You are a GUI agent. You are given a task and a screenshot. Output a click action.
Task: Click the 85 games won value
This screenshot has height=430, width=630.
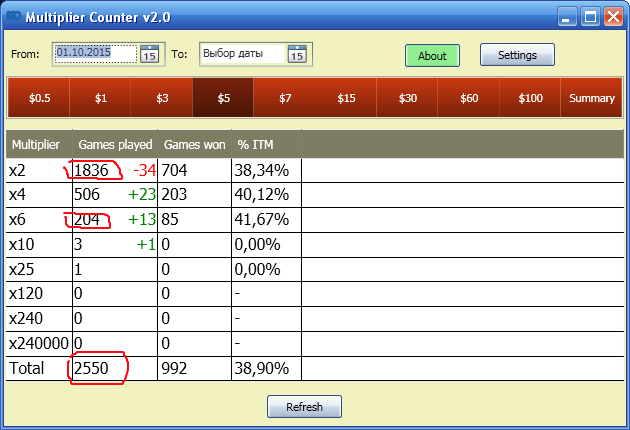[x=170, y=219]
